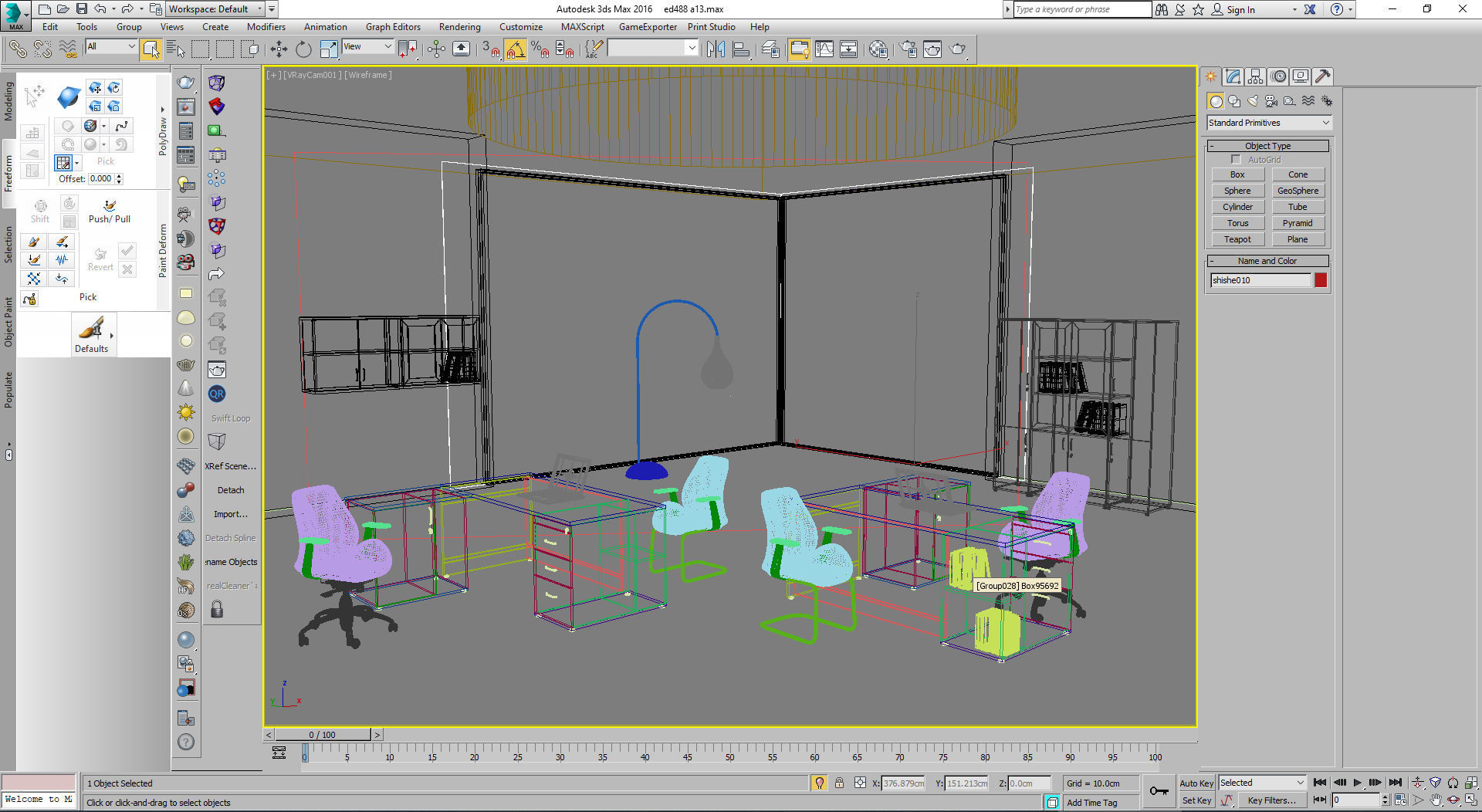Toggle Set Key mode
Viewport: 1482px width, 812px height.
[x=1196, y=800]
